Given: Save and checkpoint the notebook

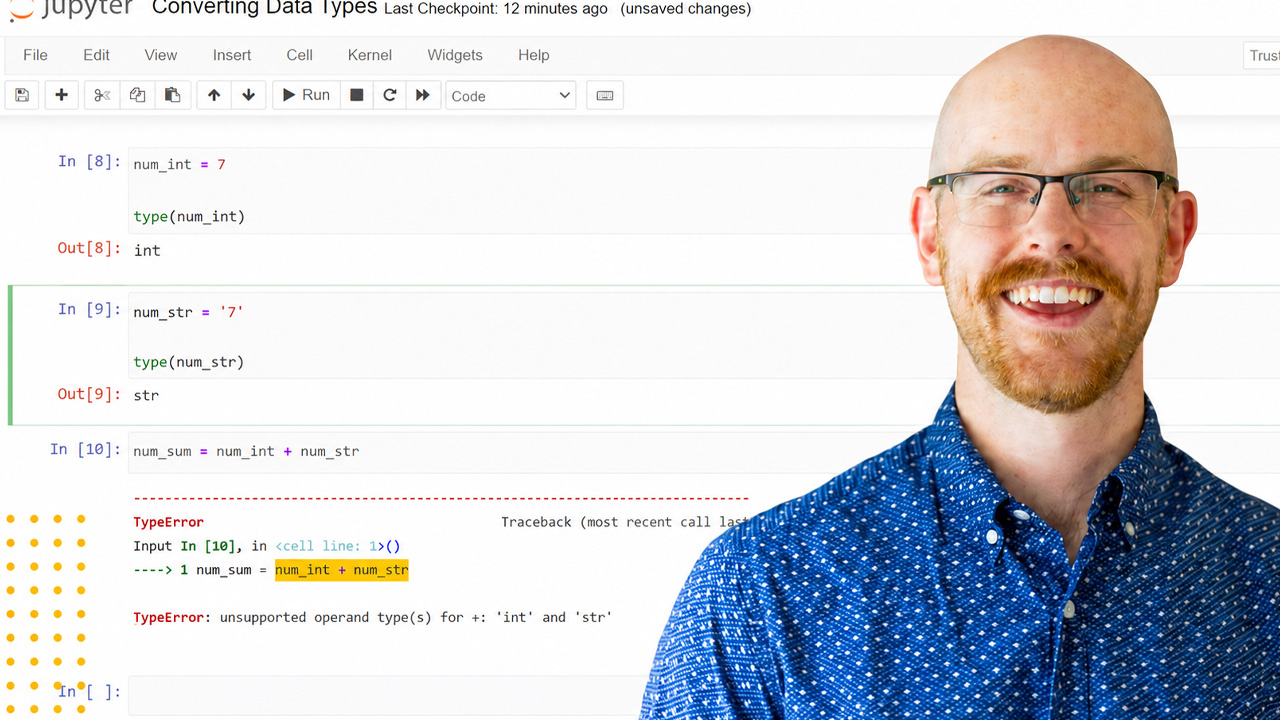Looking at the screenshot, I should pyautogui.click(x=22, y=95).
